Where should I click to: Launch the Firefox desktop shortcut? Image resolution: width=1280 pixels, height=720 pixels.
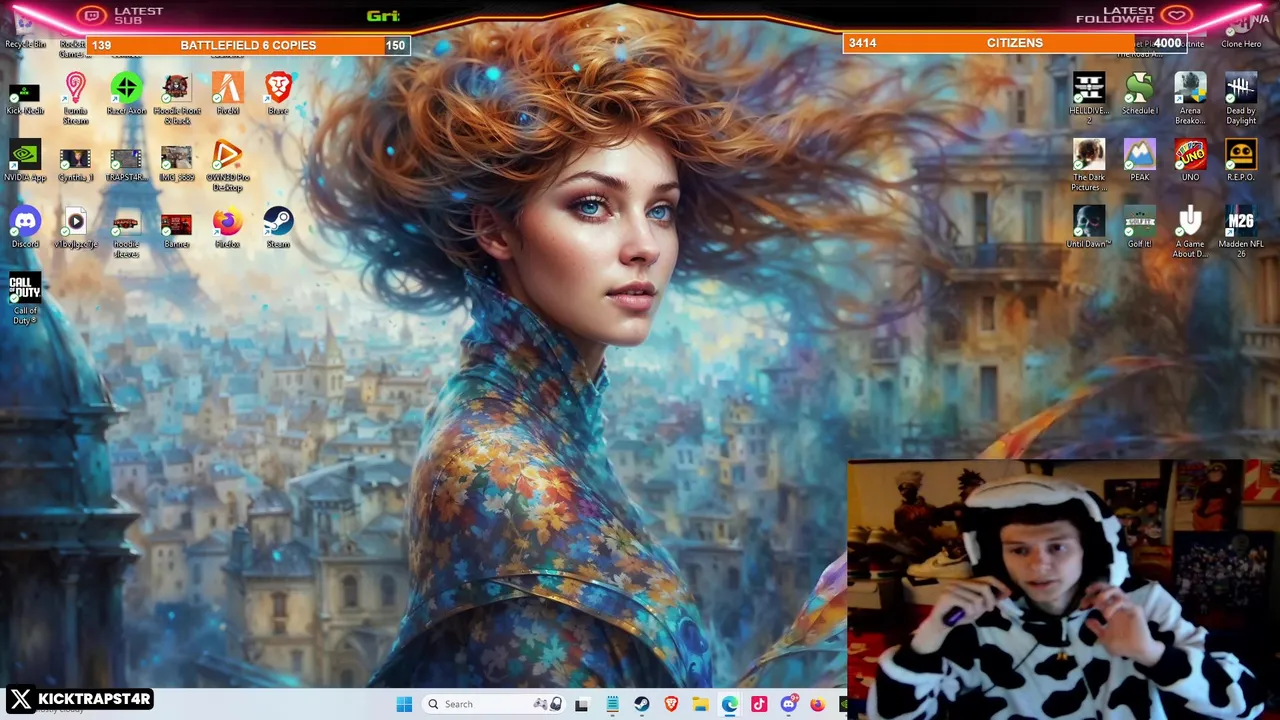[227, 229]
